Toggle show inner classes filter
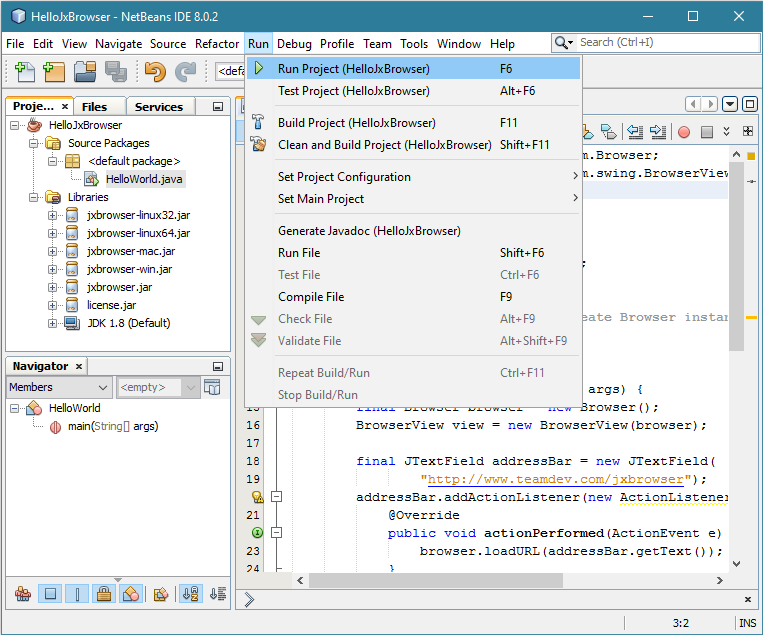763x635 pixels. click(131, 594)
